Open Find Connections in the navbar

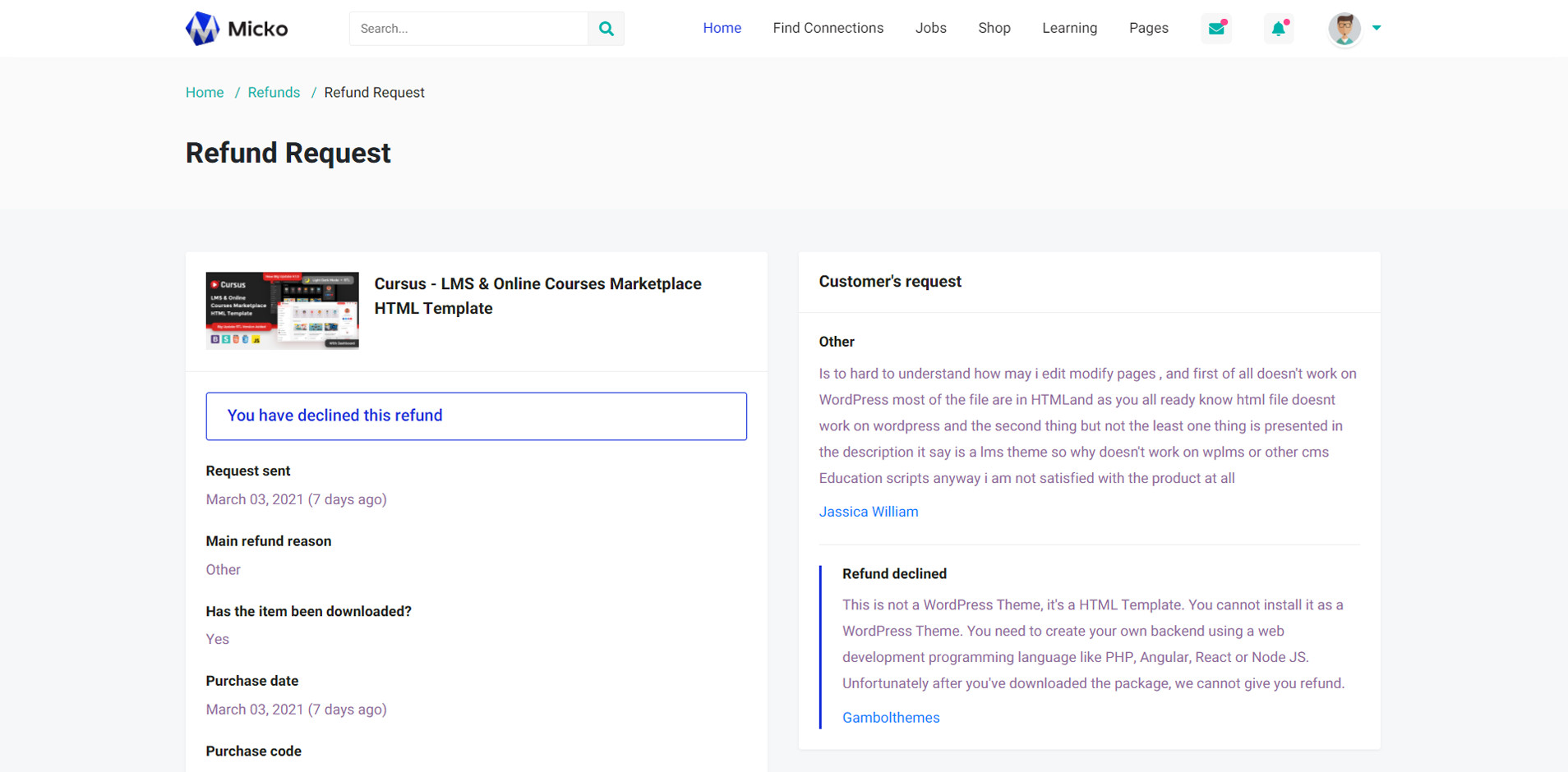pyautogui.click(x=828, y=28)
